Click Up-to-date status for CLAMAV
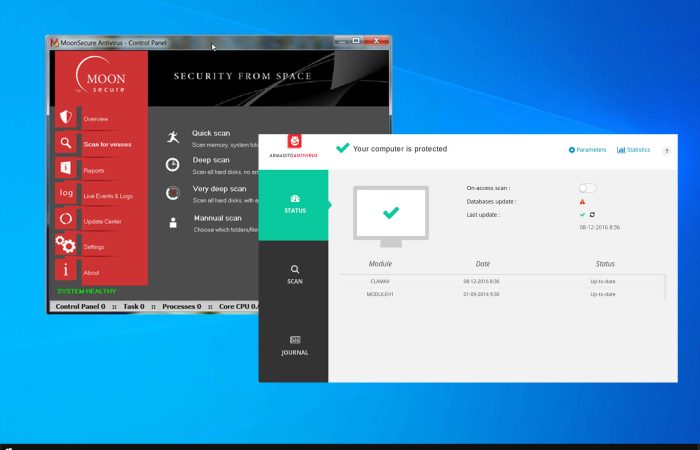The height and width of the screenshot is (450, 700). [x=603, y=282]
